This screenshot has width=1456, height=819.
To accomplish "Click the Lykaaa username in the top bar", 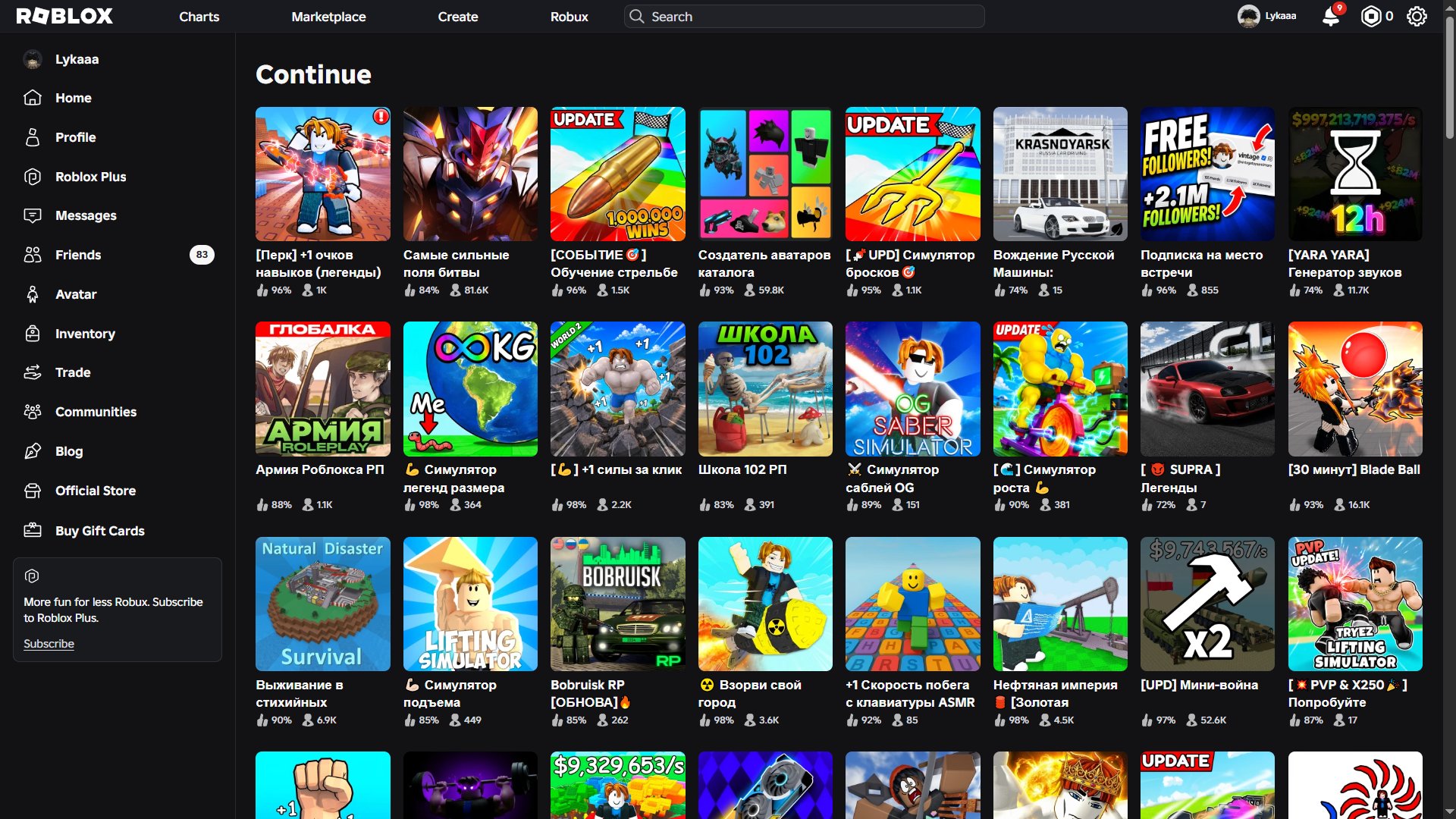I will (1281, 16).
